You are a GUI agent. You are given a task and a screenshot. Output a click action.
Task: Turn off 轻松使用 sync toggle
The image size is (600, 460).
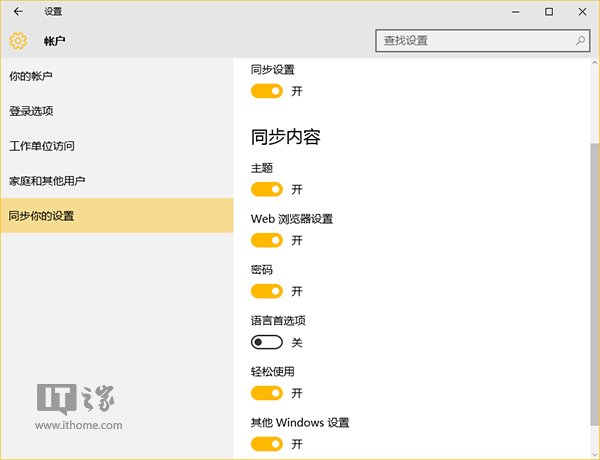click(x=267, y=393)
